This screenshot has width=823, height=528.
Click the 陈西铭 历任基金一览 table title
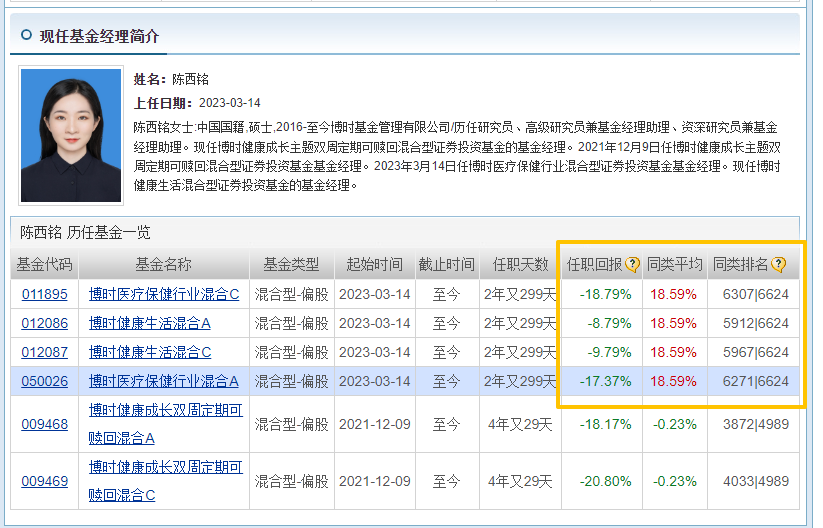[x=86, y=233]
